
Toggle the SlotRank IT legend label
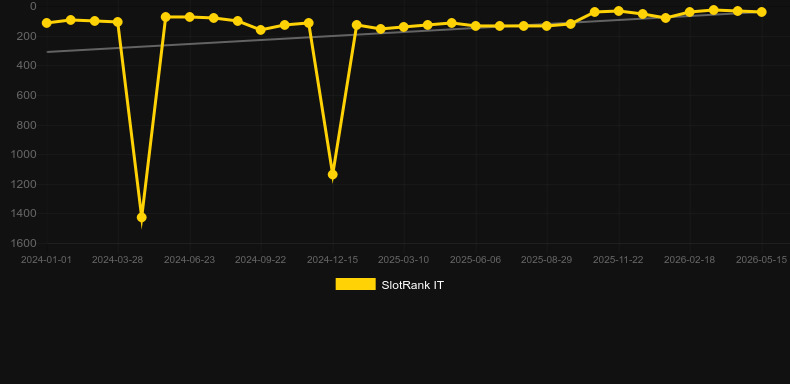tap(412, 285)
